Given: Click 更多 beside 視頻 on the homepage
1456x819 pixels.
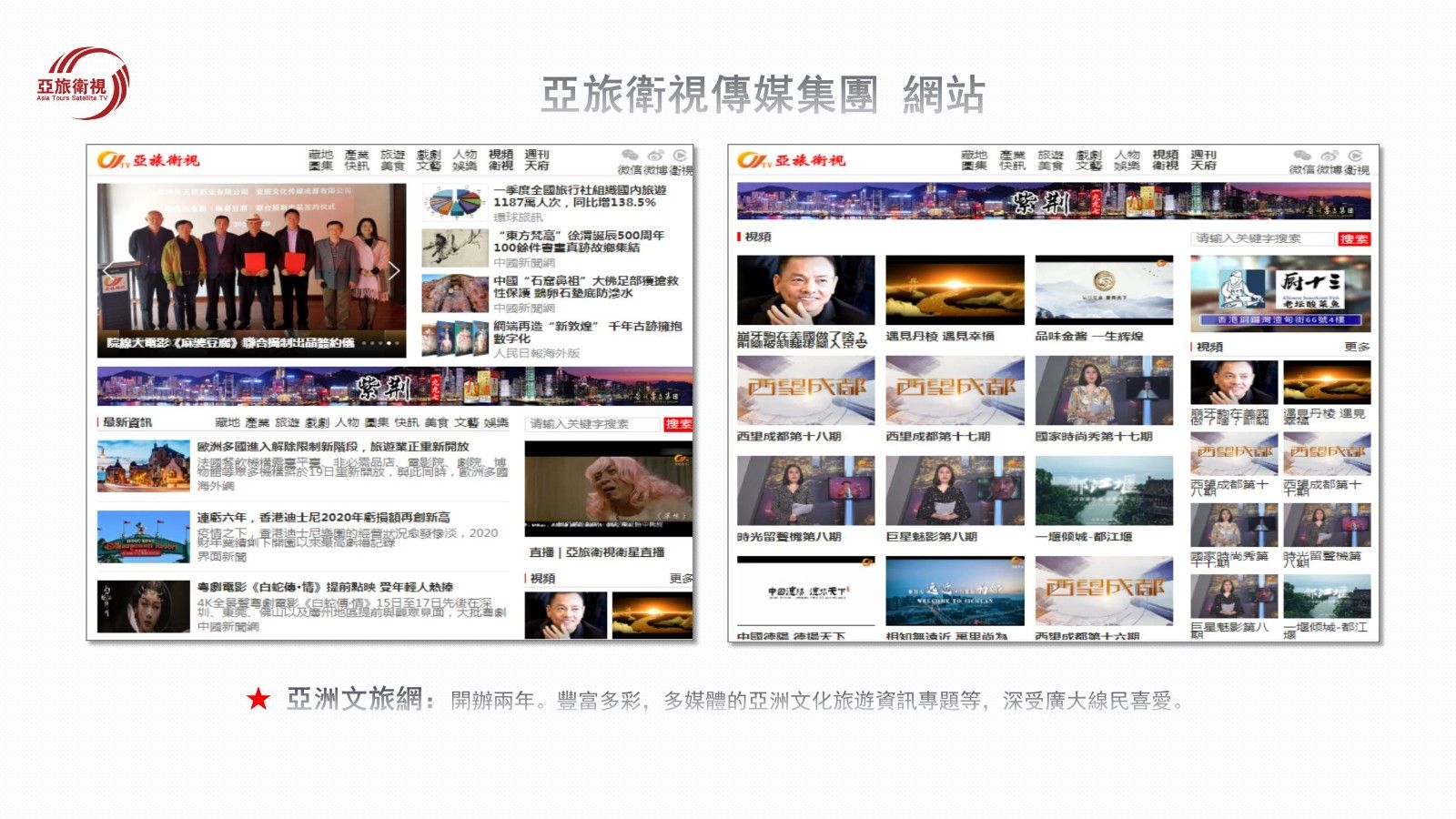Looking at the screenshot, I should pos(682,578).
